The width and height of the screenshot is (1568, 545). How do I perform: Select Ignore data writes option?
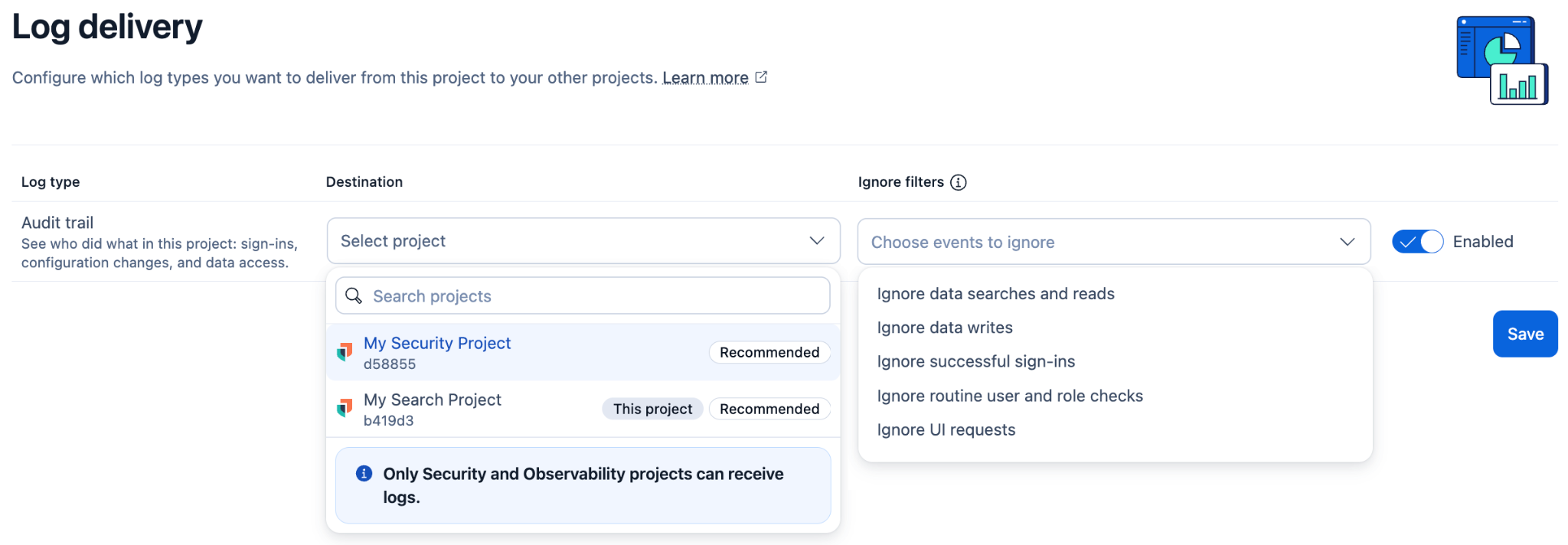(x=945, y=328)
